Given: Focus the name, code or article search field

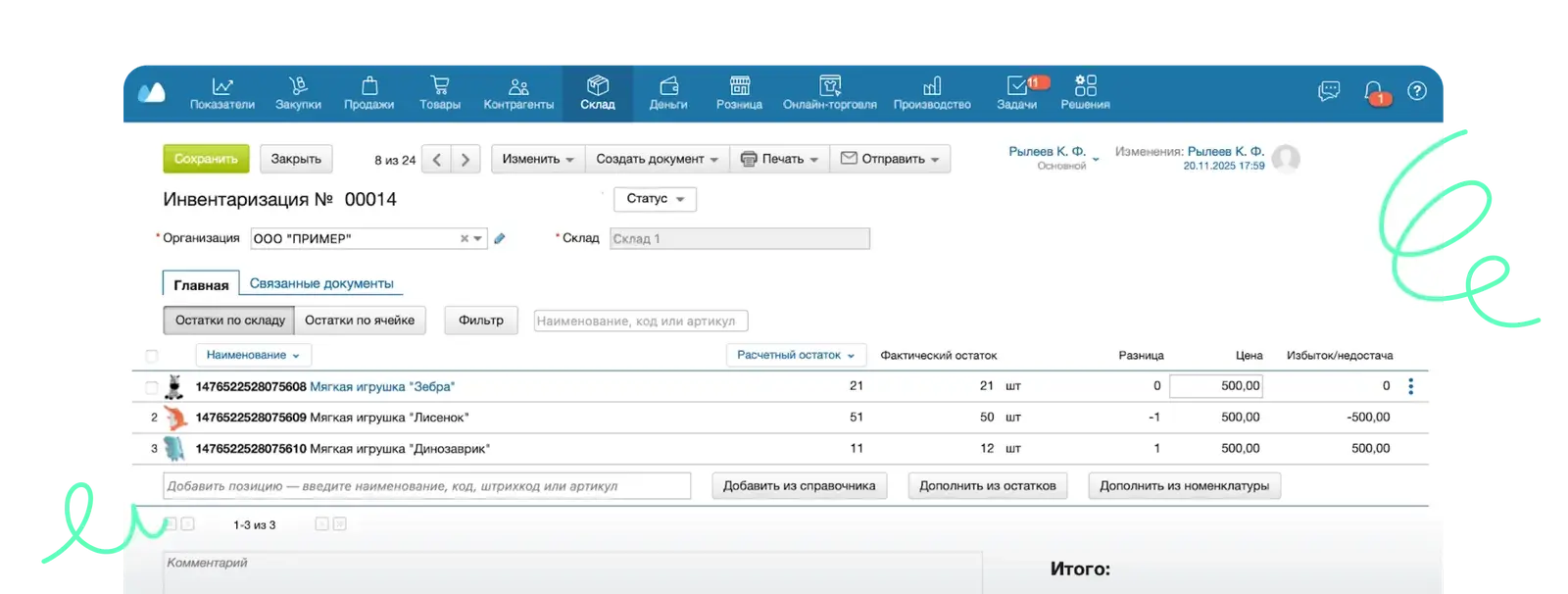Looking at the screenshot, I should [x=641, y=321].
